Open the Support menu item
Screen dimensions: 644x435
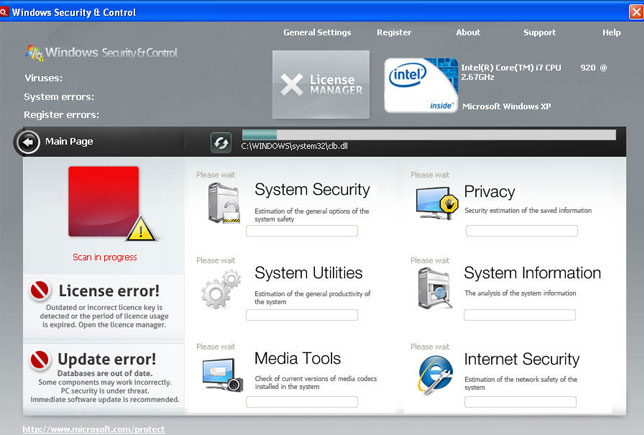539,32
